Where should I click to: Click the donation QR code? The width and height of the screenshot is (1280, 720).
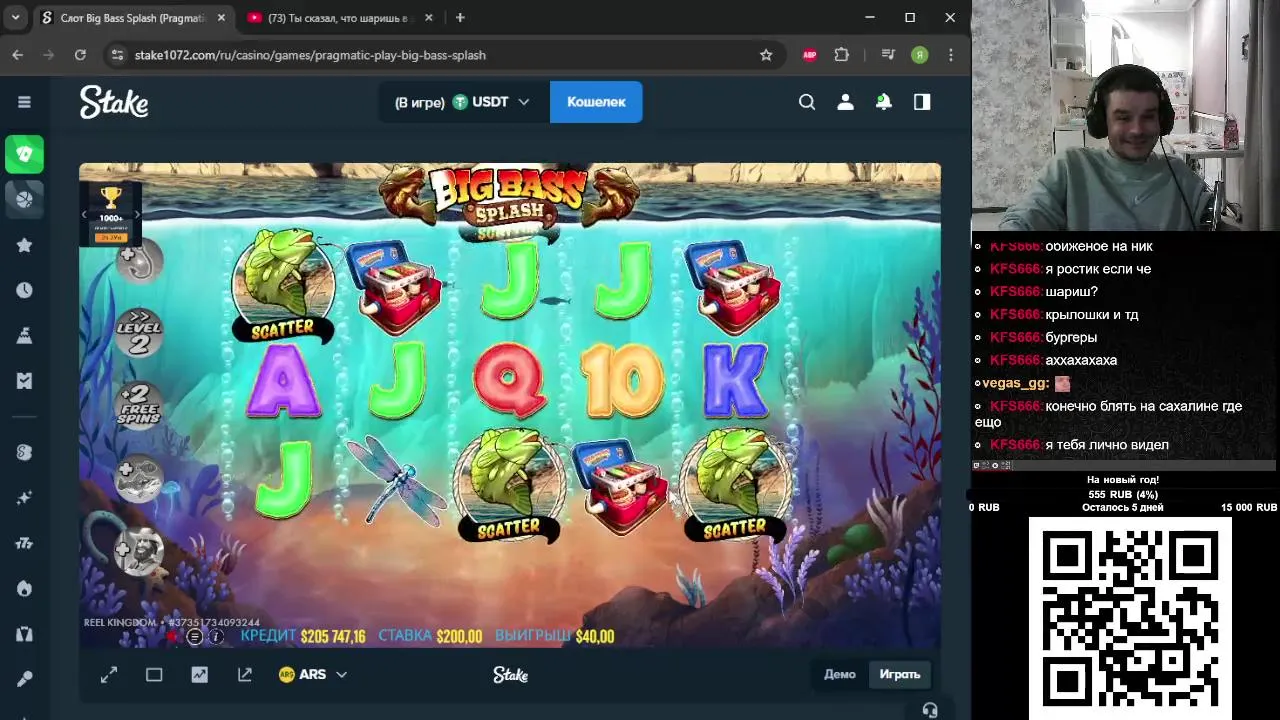tap(1130, 618)
